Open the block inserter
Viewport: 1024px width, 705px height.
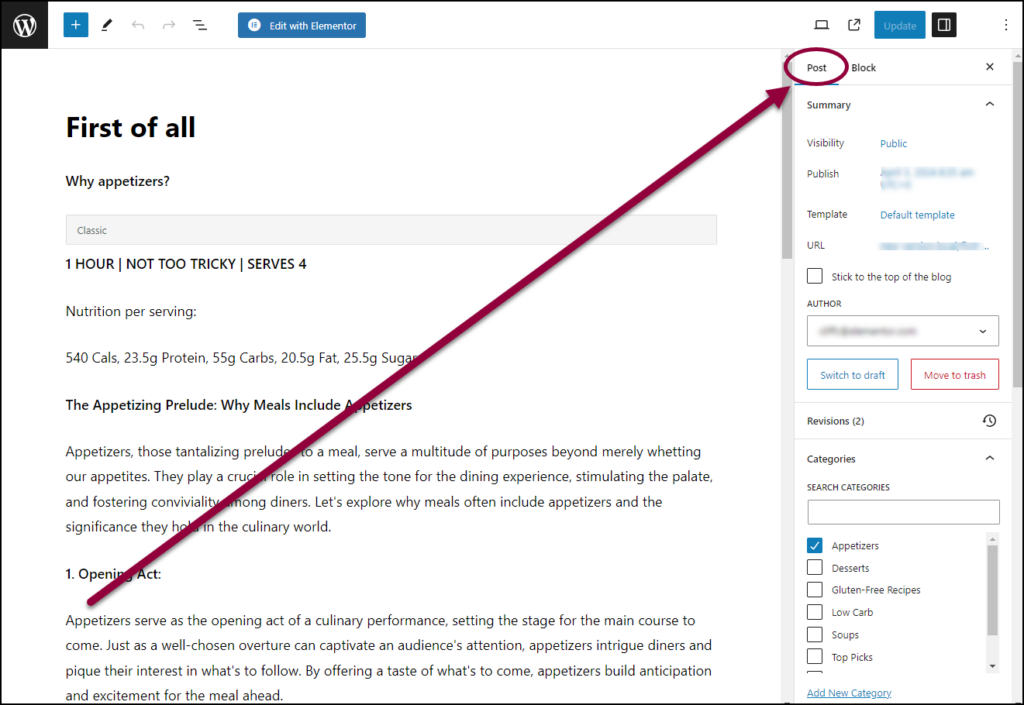tap(75, 24)
